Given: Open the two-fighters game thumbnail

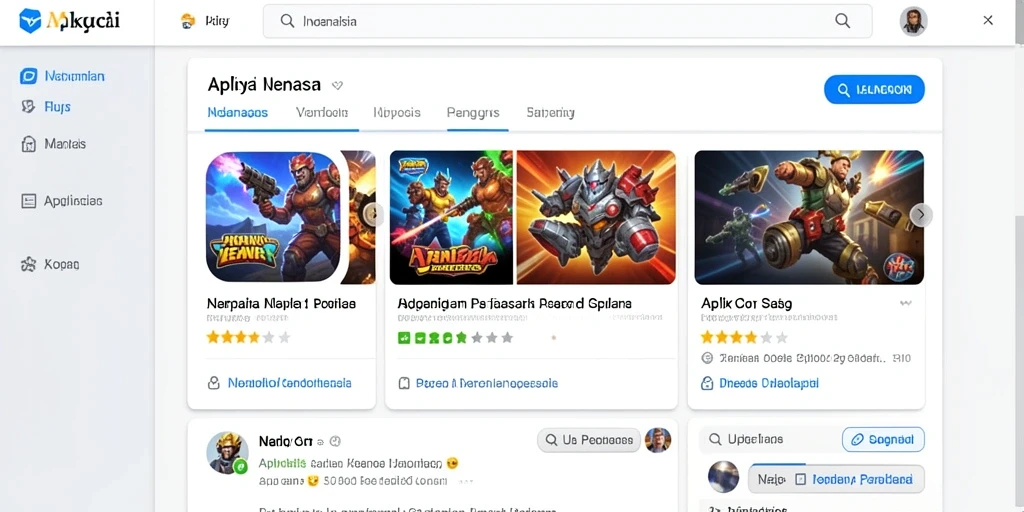Looking at the screenshot, I should tap(453, 217).
